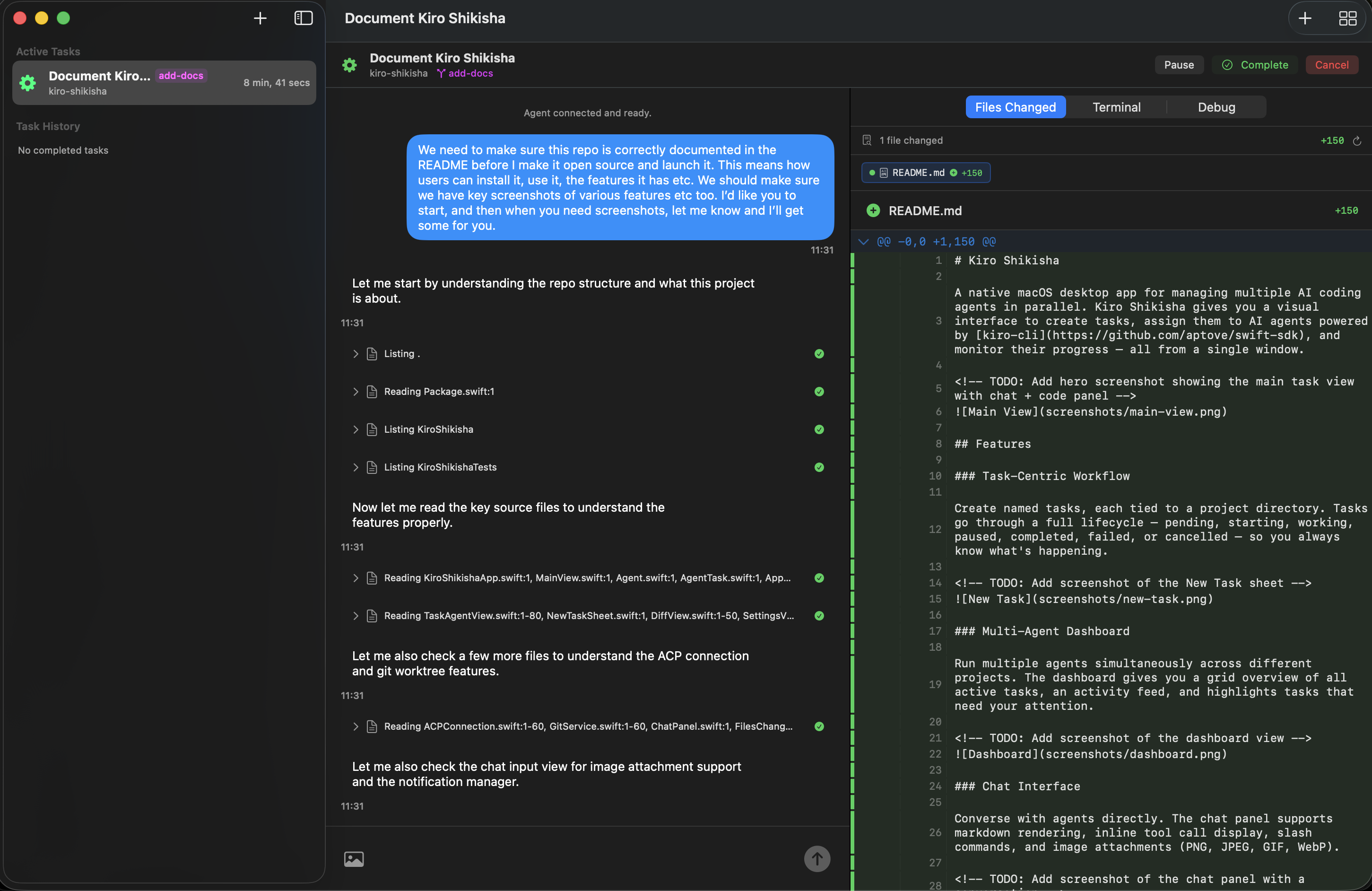1372x891 pixels.
Task: Send message with the up-arrow button
Action: click(x=817, y=859)
